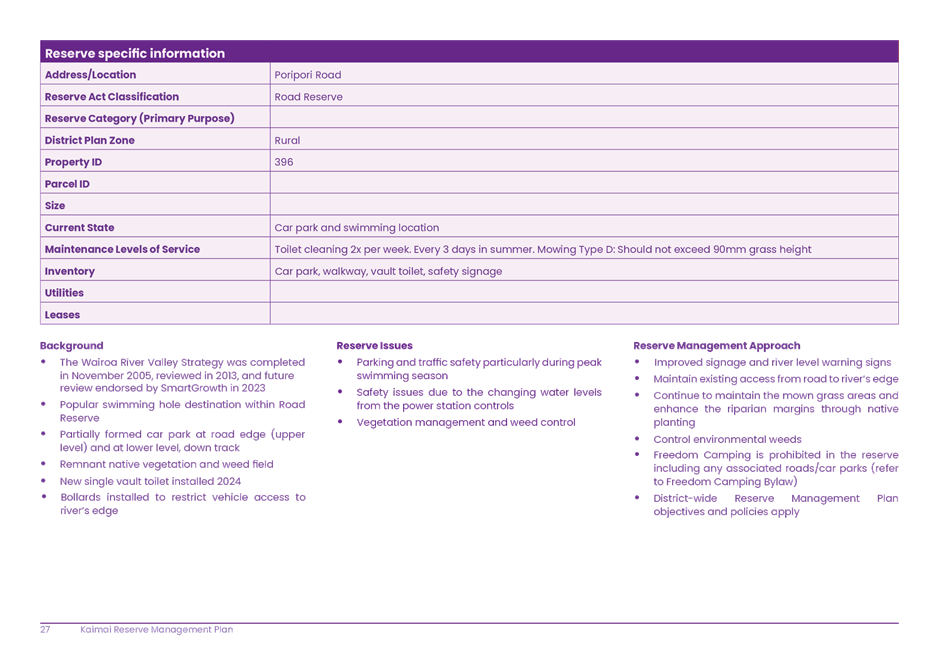Select the Parcel ID row label
This screenshot has width=939, height=664.
tap(67, 184)
